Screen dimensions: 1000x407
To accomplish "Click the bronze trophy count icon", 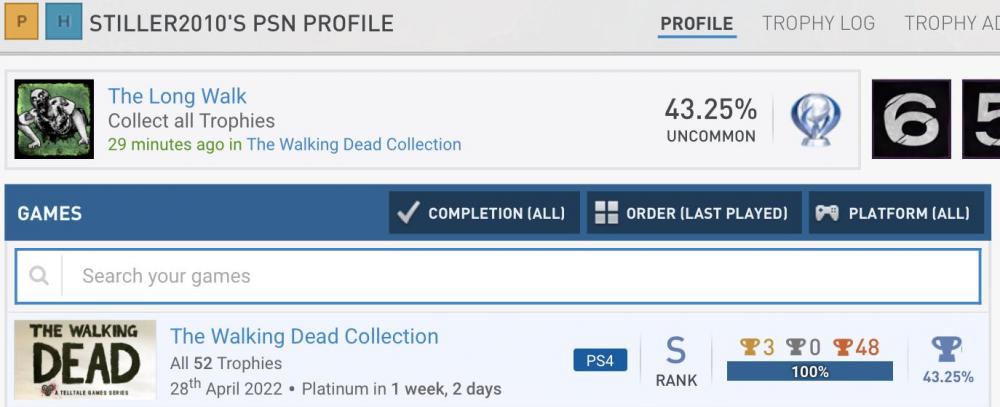I will click(x=843, y=347).
